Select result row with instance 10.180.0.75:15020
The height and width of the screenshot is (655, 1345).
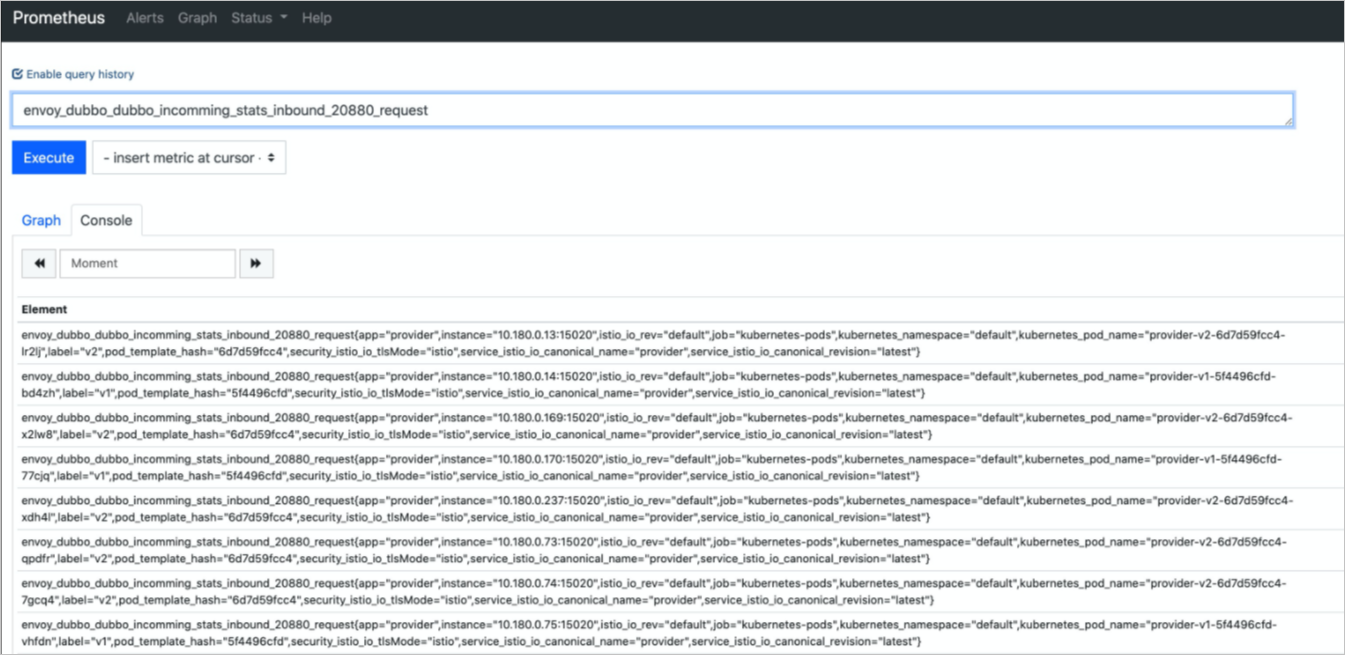[680, 633]
